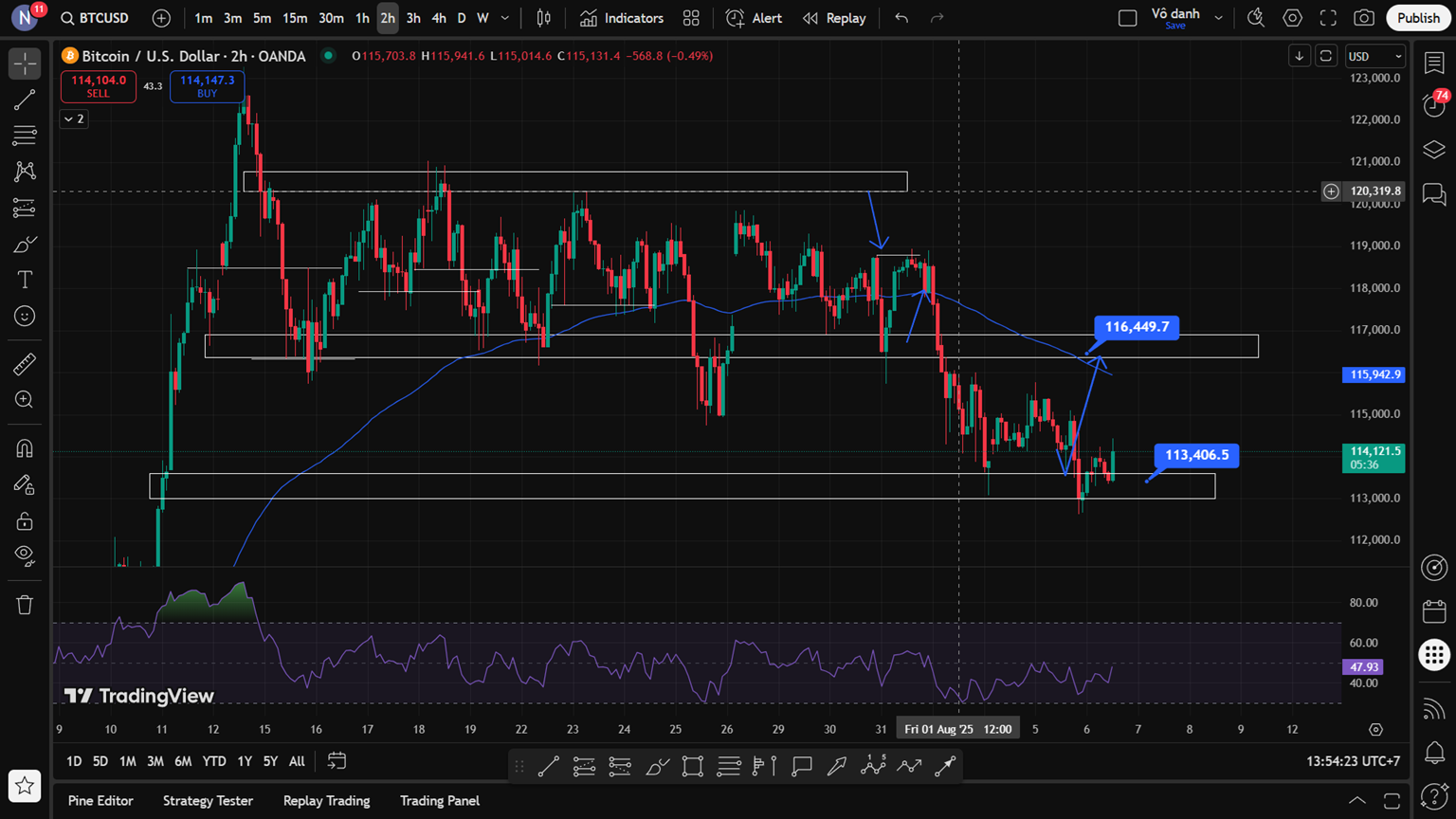The image size is (1456, 819).
Task: Open the emoji icons tool
Action: coord(25,316)
